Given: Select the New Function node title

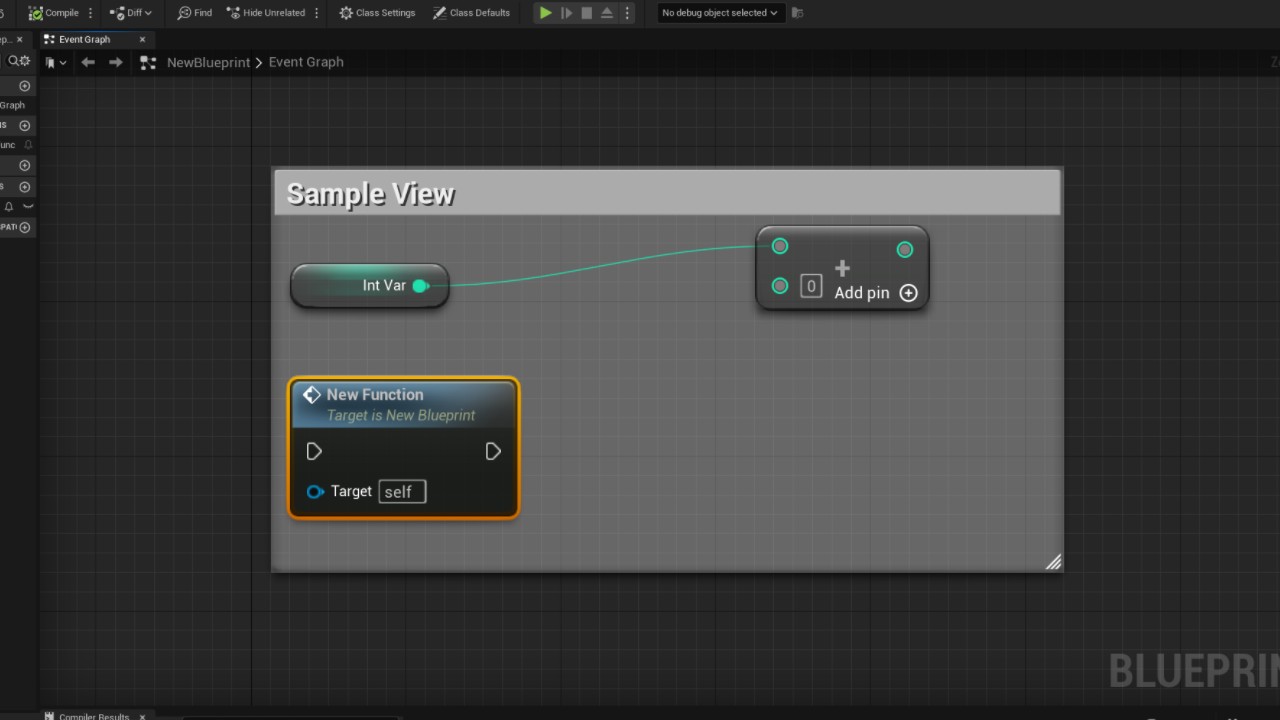Looking at the screenshot, I should pyautogui.click(x=375, y=395).
